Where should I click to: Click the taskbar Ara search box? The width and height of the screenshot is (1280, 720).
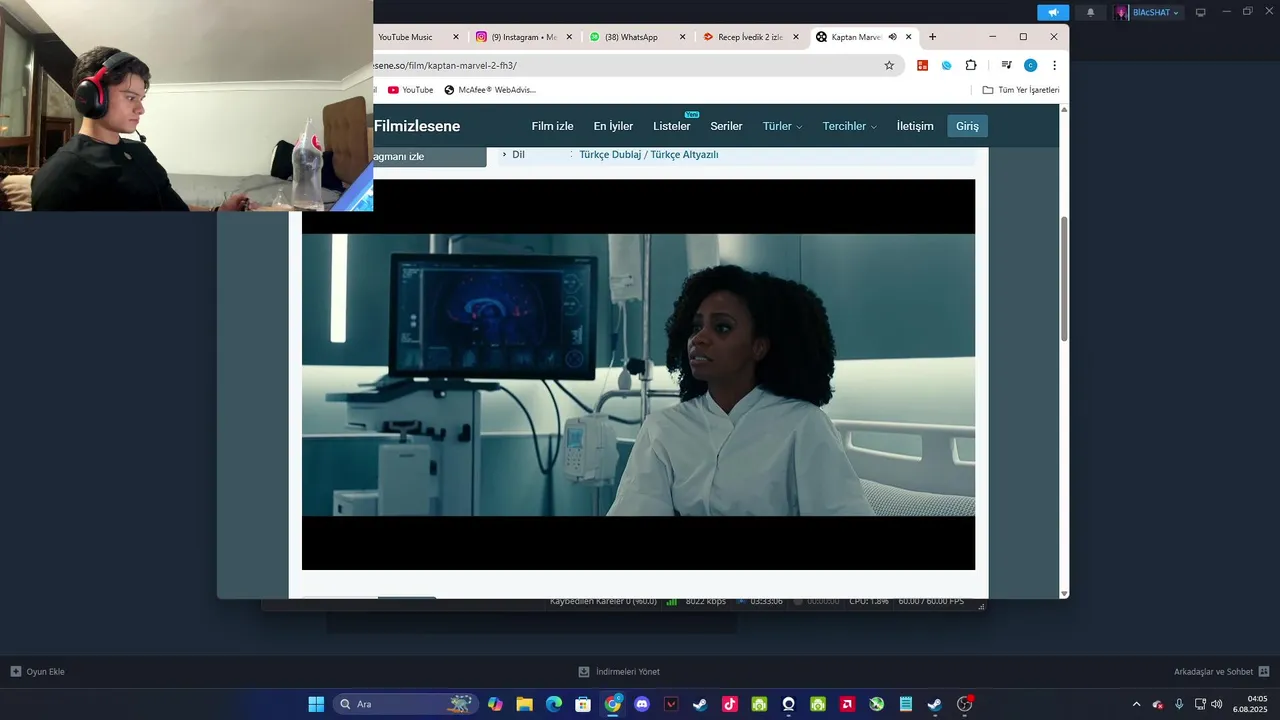[x=405, y=704]
